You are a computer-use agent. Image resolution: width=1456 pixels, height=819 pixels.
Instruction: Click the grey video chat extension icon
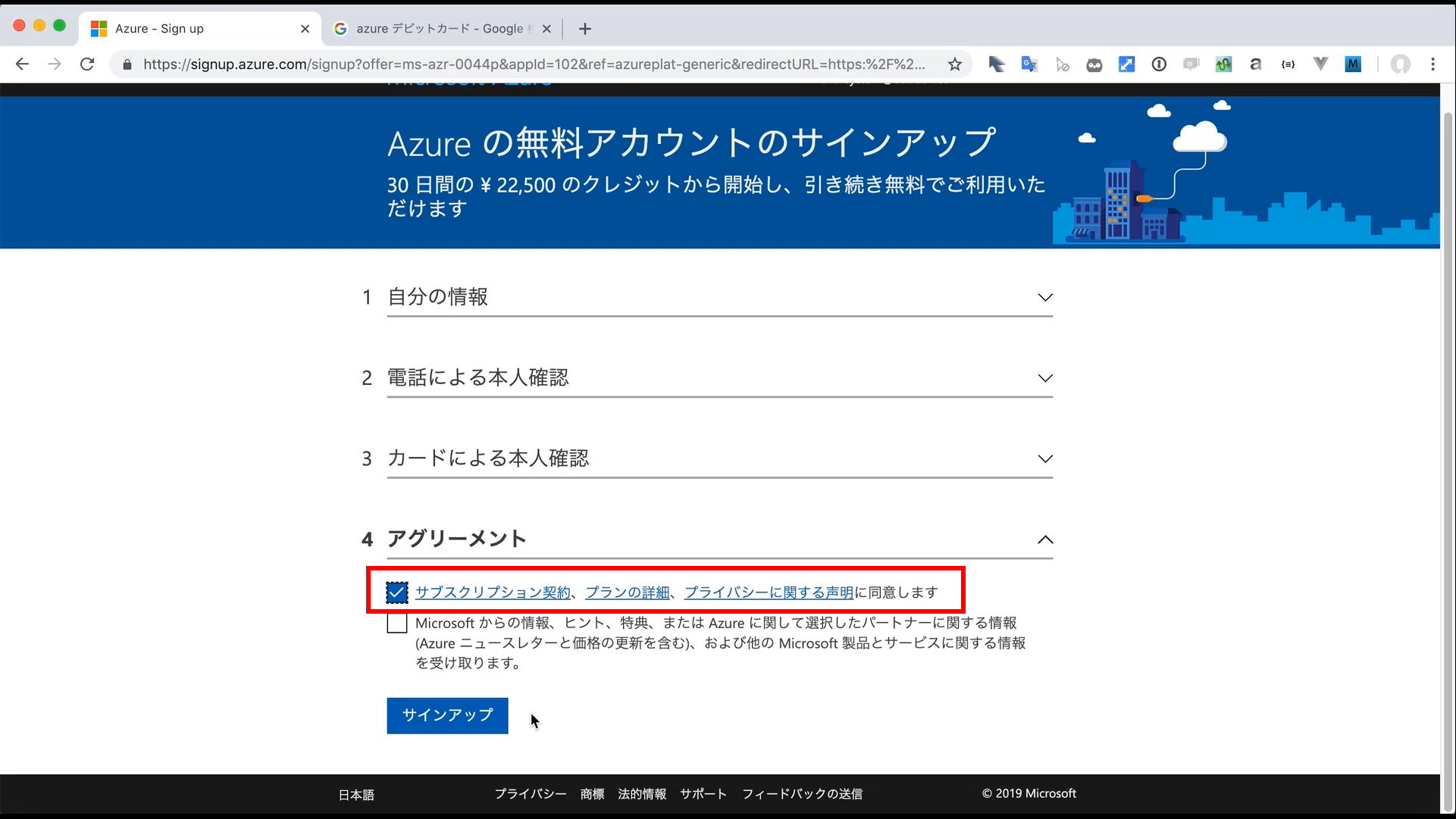(x=1191, y=64)
